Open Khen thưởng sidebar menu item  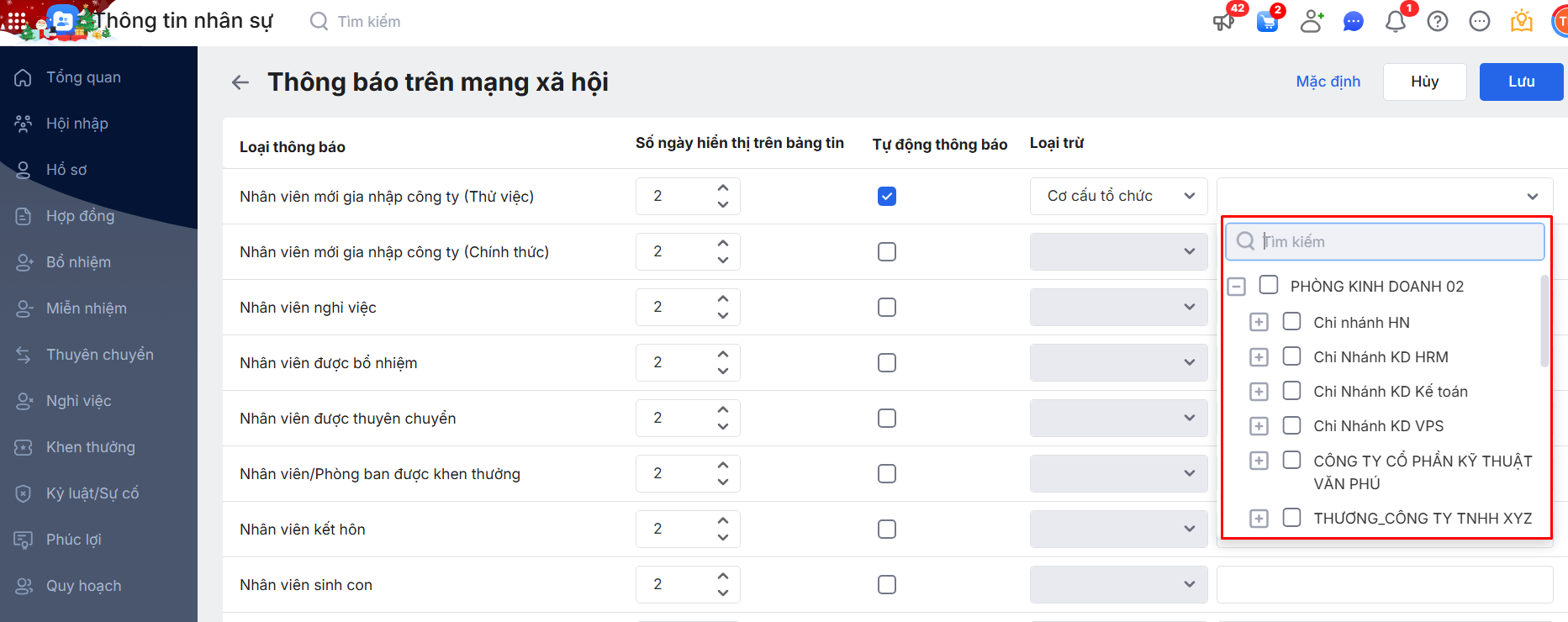pyautogui.click(x=90, y=447)
